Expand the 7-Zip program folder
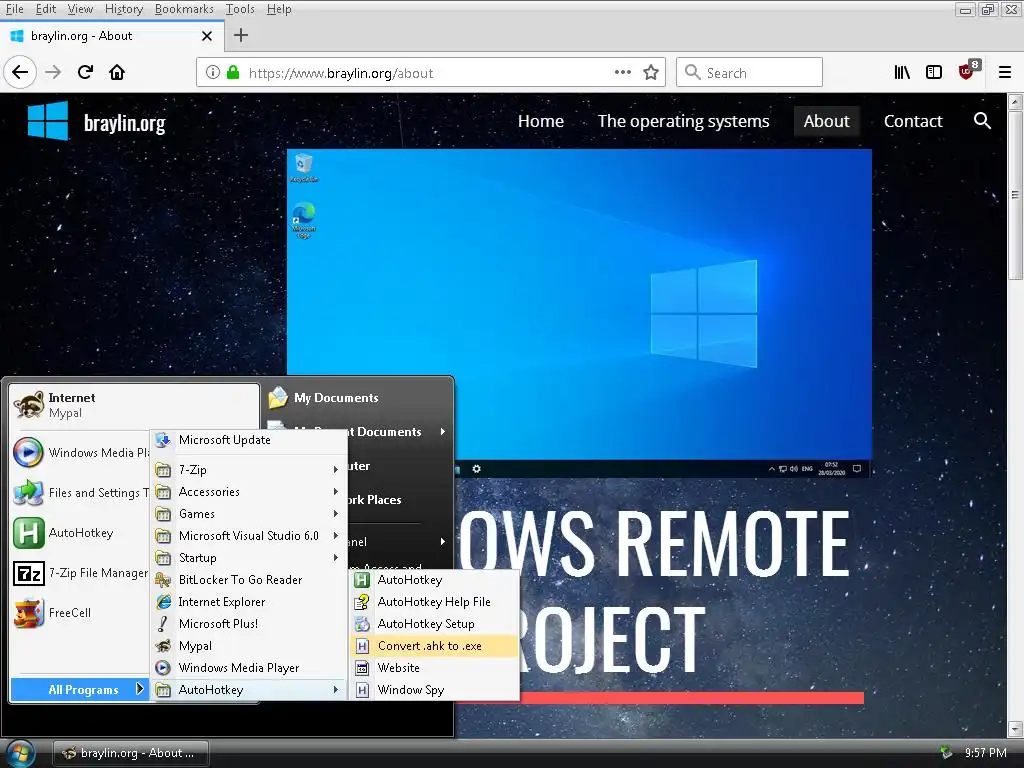 (248, 470)
